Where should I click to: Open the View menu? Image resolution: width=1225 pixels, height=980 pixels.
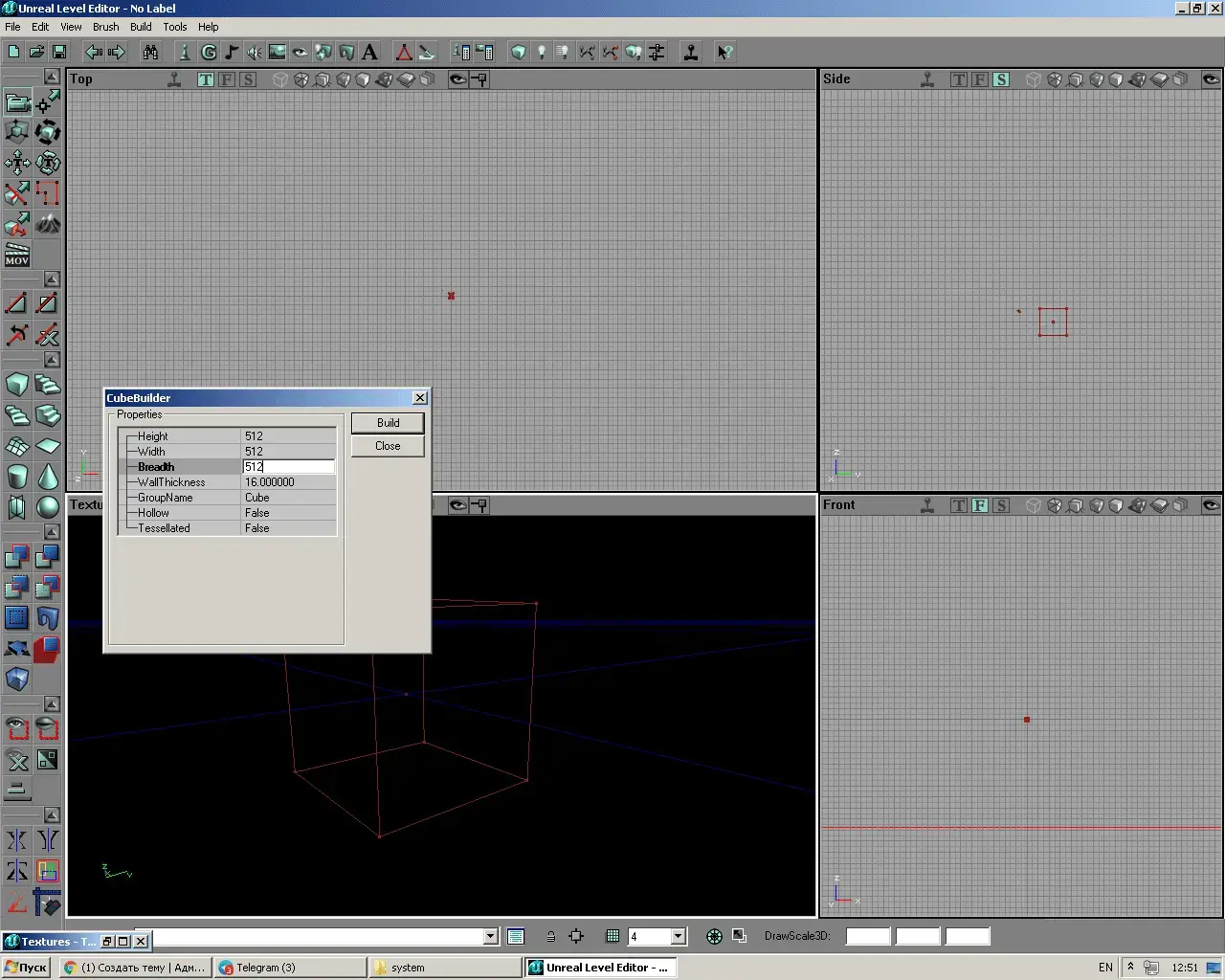(71, 27)
